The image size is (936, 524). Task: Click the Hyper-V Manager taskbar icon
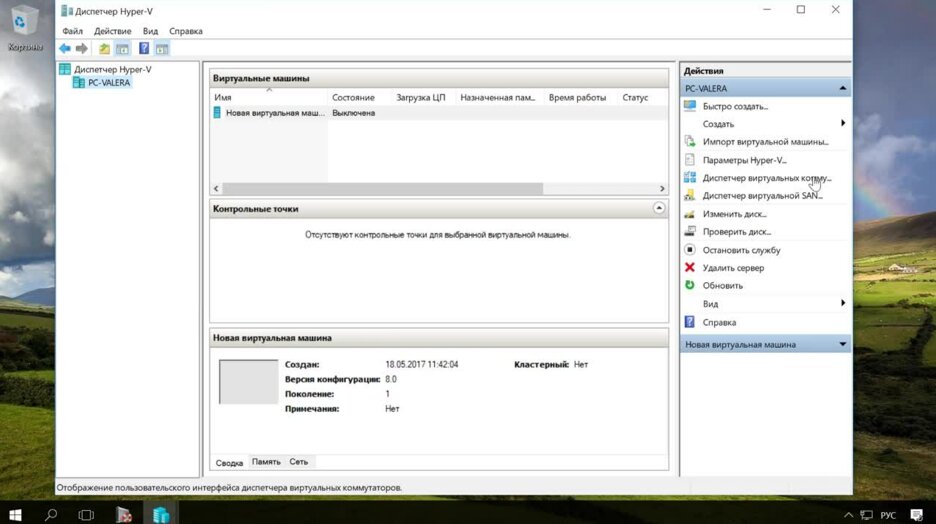(161, 514)
